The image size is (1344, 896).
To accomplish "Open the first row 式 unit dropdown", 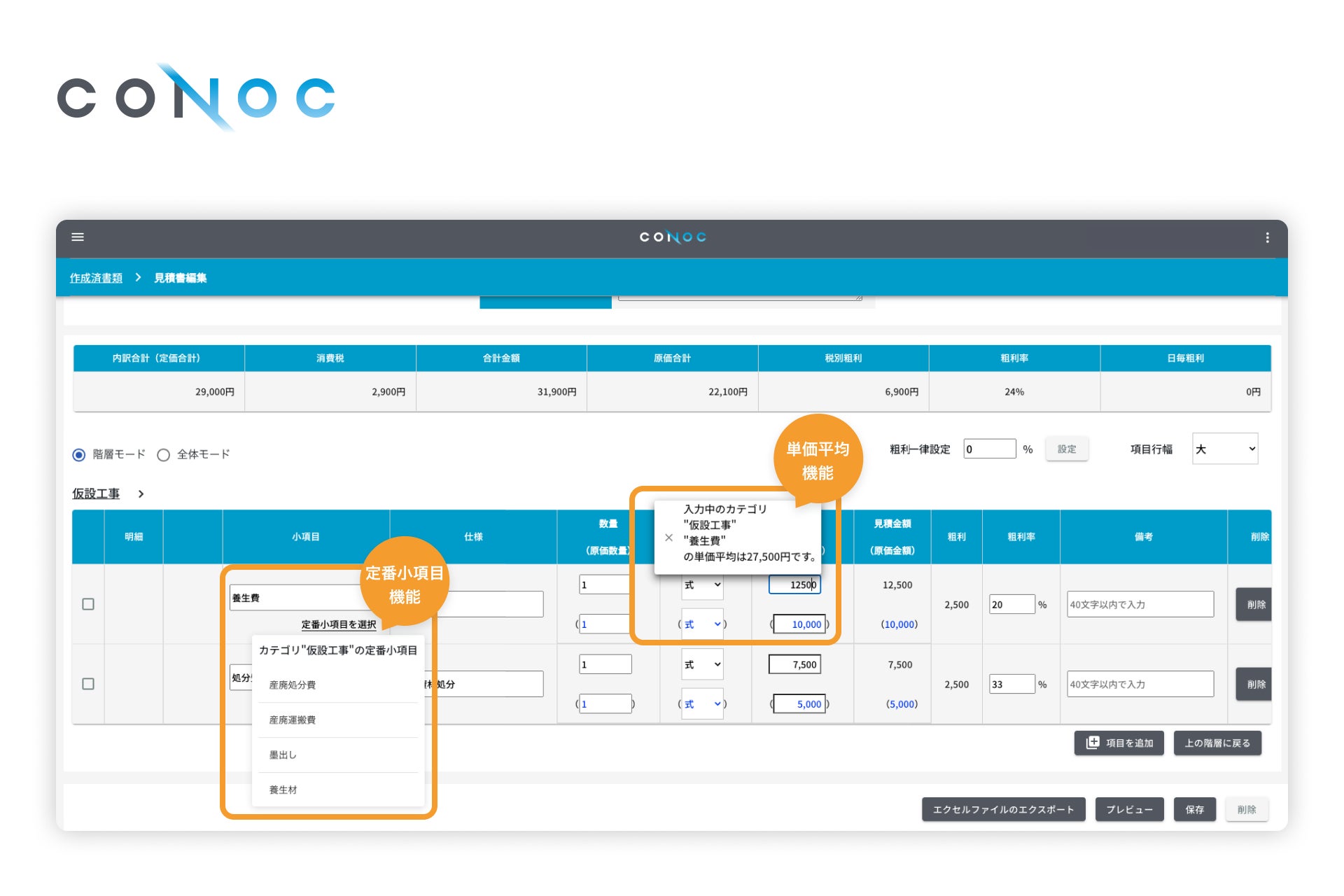I will [x=702, y=585].
